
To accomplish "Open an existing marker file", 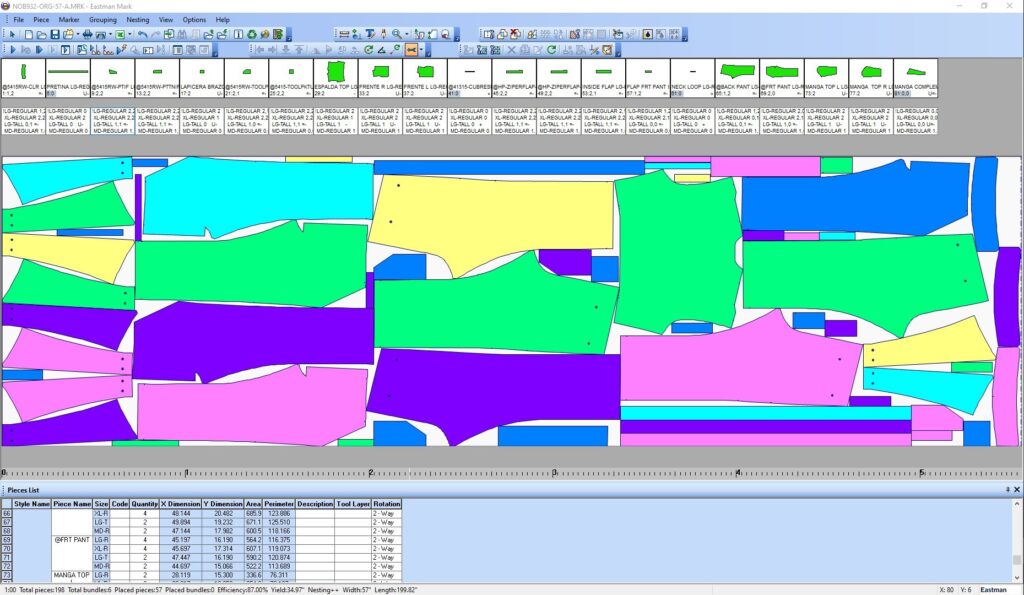I will [43, 35].
